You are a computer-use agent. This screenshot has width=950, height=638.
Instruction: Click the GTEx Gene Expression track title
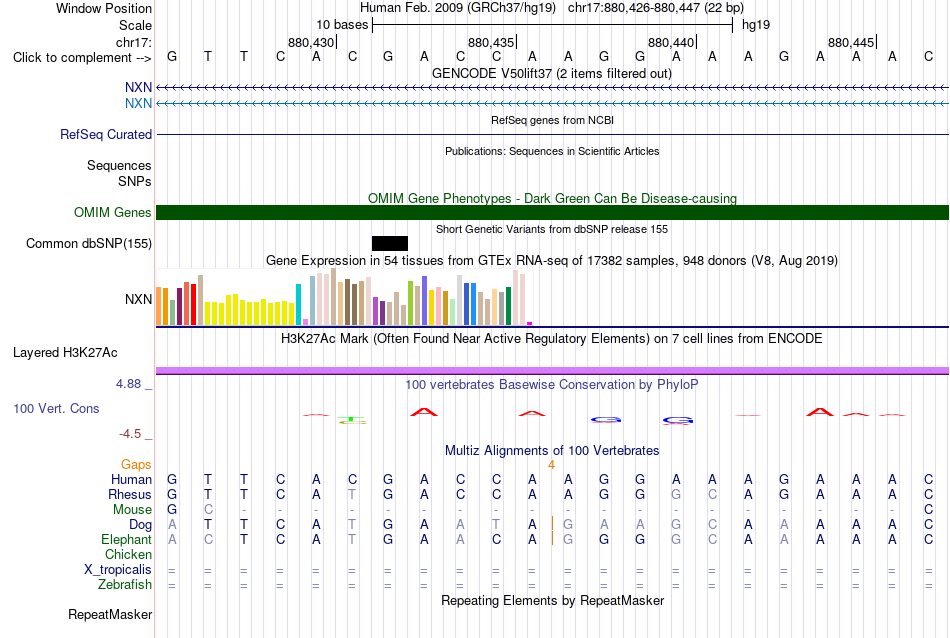click(552, 261)
